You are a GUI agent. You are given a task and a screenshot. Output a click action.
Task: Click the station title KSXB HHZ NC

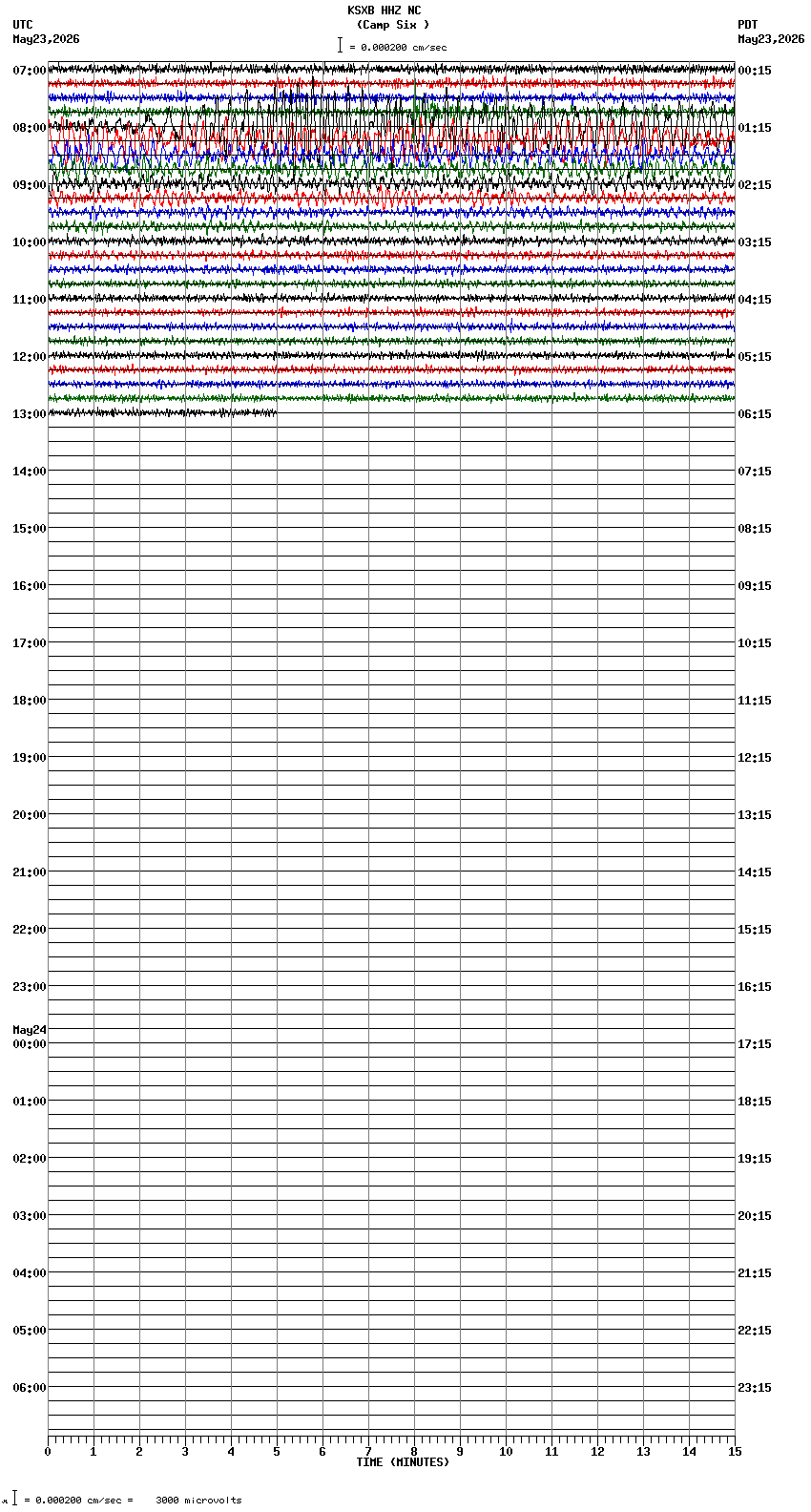[384, 10]
